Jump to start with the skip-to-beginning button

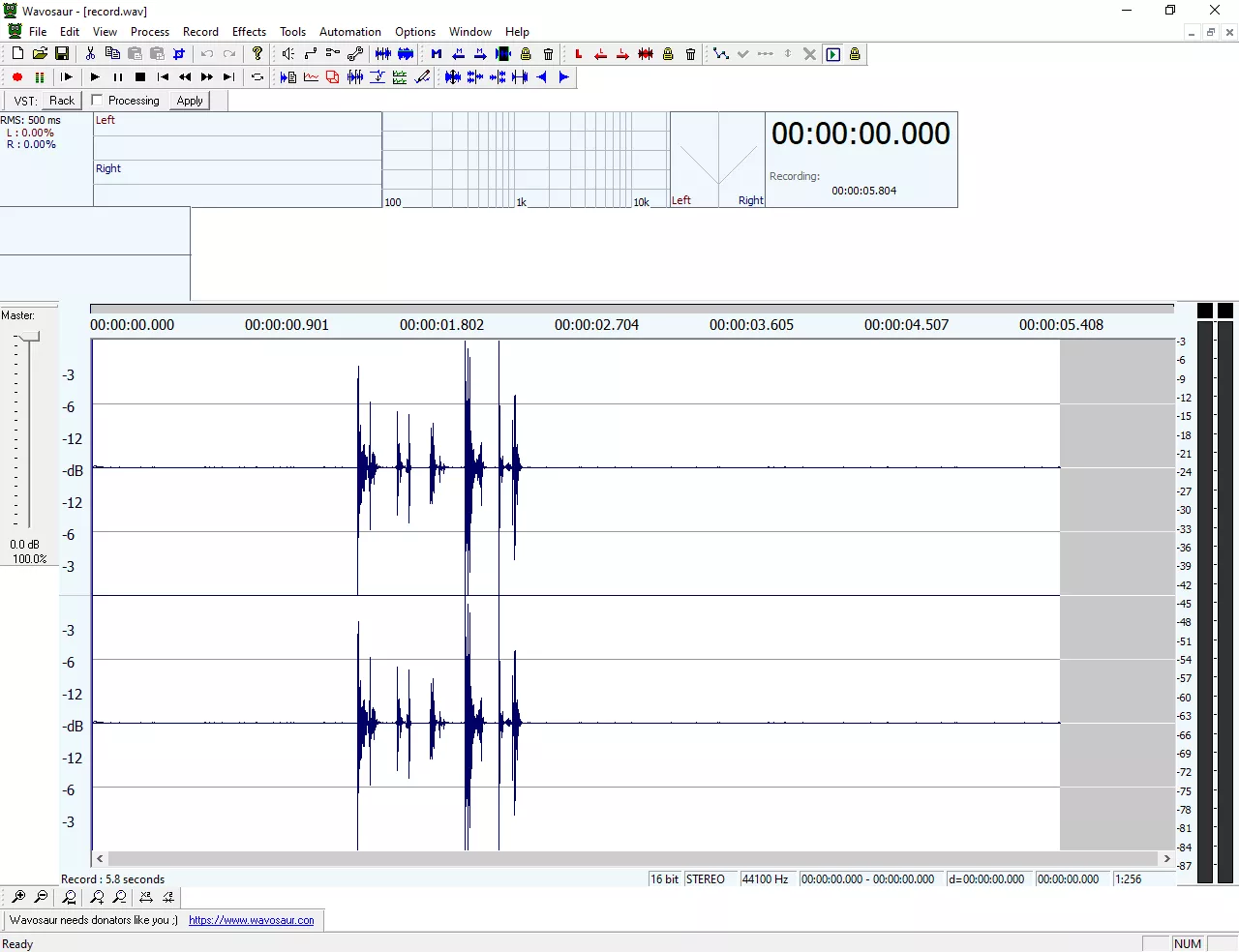(x=163, y=77)
